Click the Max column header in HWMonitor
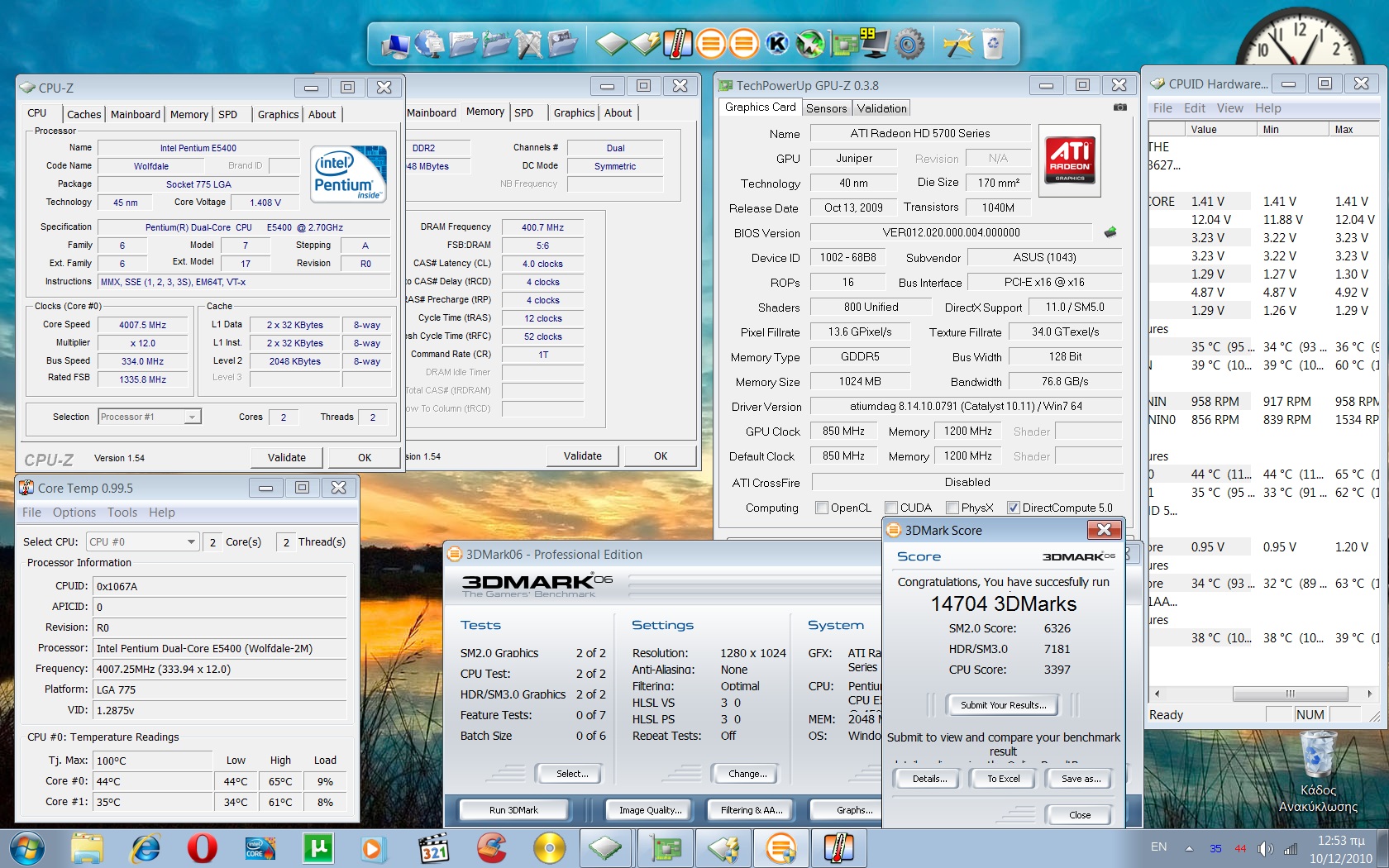The height and width of the screenshot is (868, 1389). pos(1353,129)
